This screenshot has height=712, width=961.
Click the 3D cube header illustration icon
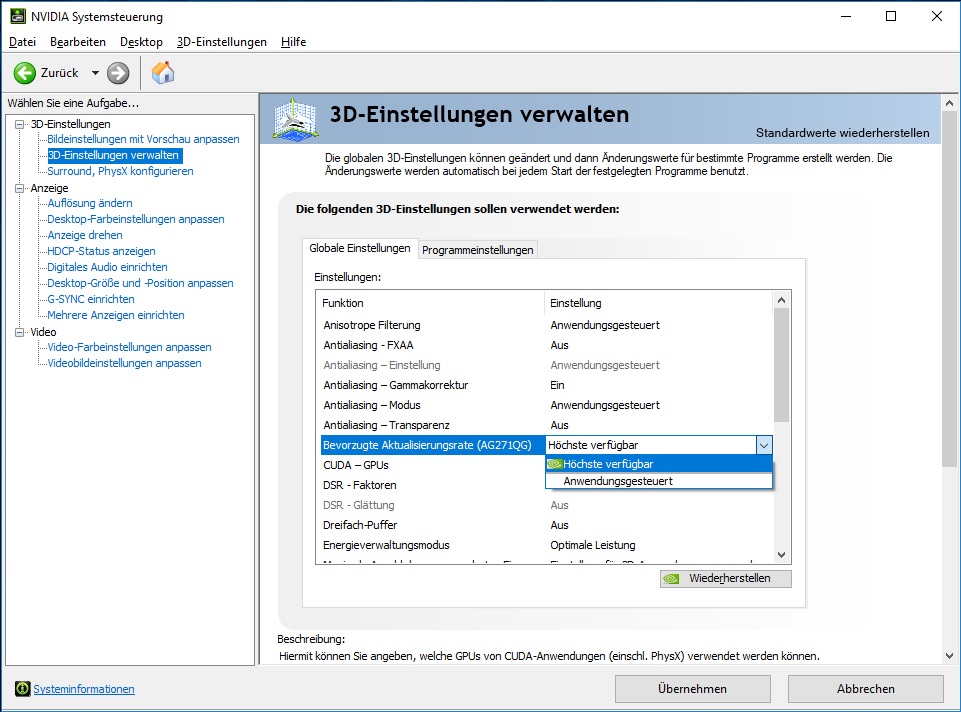click(295, 119)
